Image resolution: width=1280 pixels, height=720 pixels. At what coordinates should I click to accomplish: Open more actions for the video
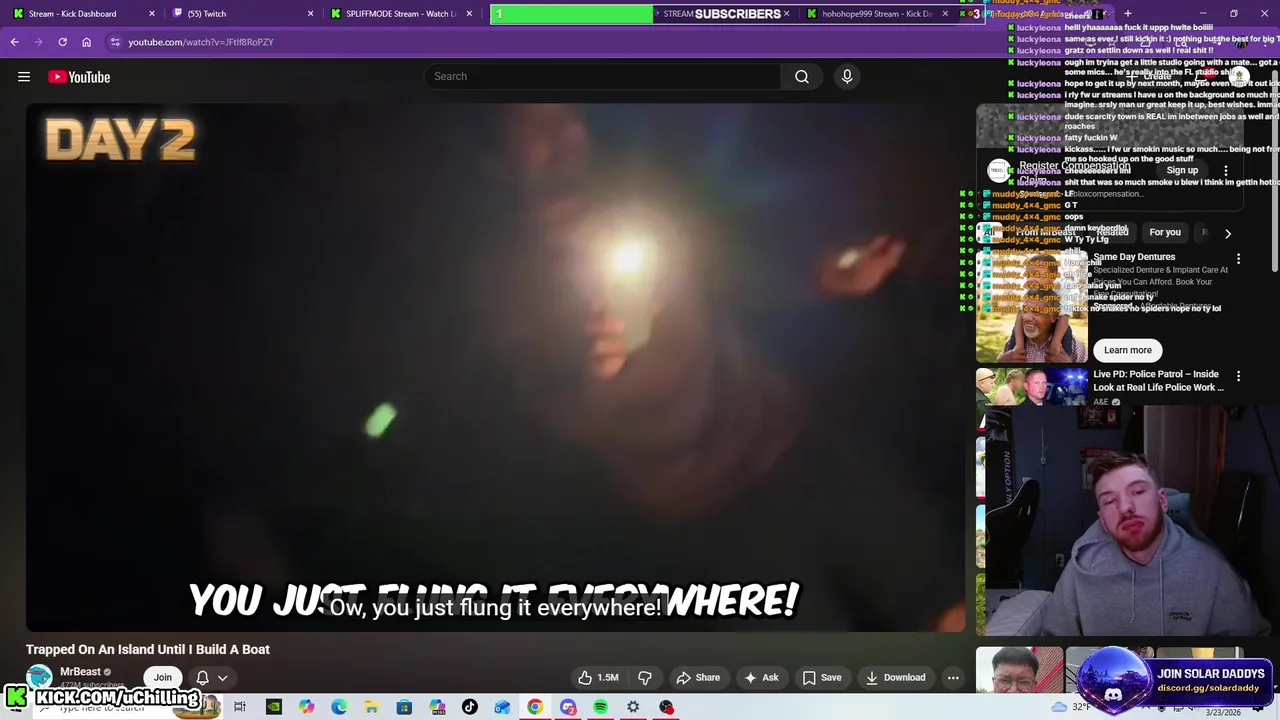point(953,677)
